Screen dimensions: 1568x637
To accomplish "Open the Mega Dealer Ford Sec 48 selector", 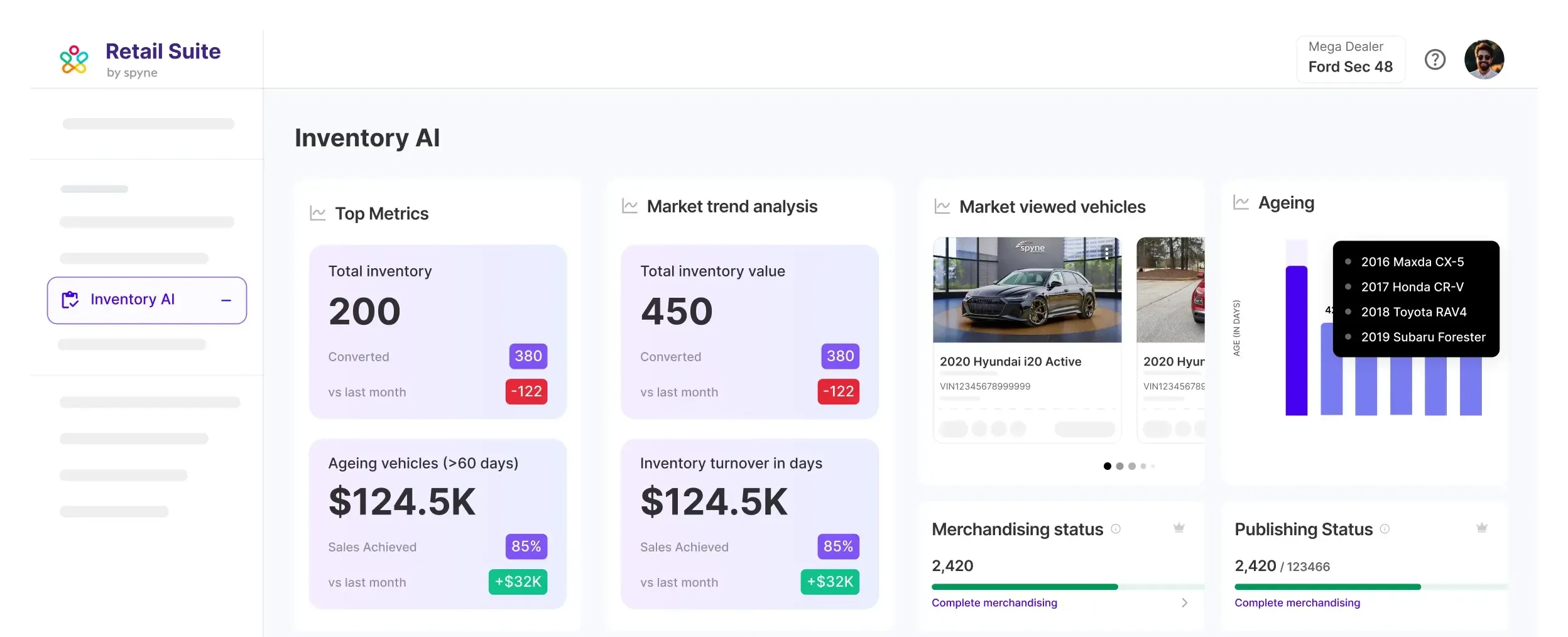I will click(1350, 58).
